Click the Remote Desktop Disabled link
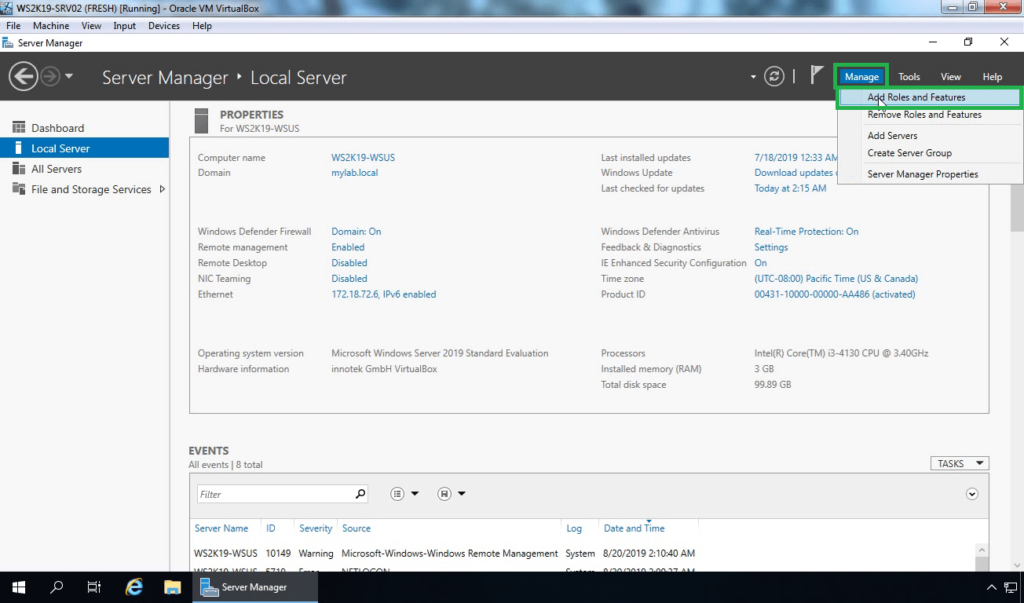The height and width of the screenshot is (603, 1024). tap(349, 263)
